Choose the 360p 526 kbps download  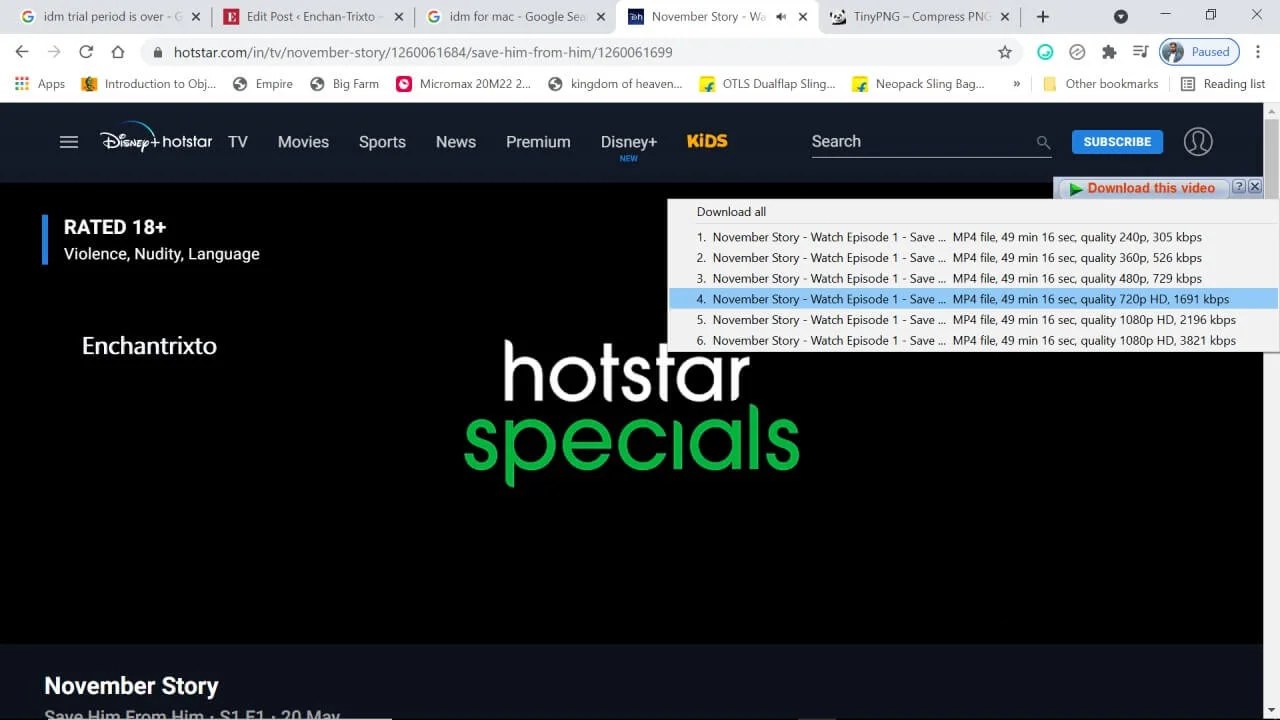pyautogui.click(x=973, y=258)
